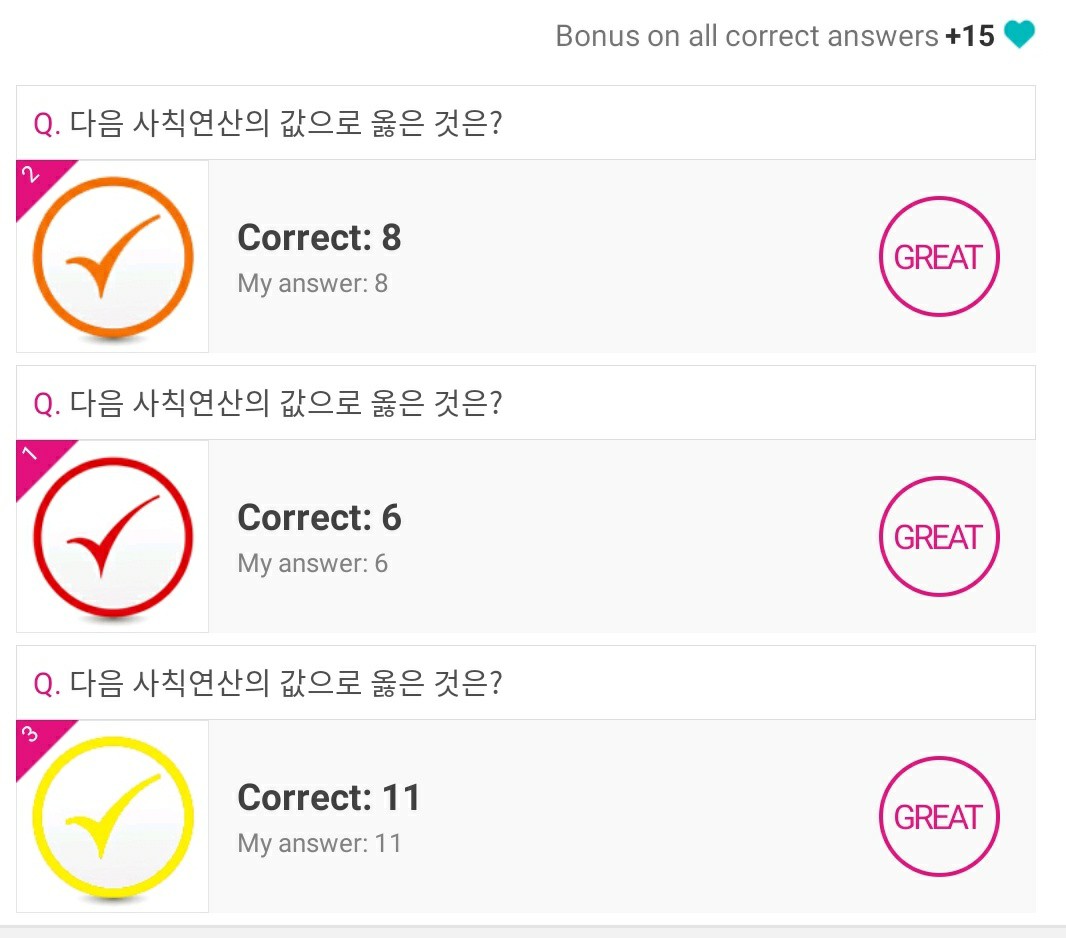Select the 'Correct: 6' result text

[319, 518]
